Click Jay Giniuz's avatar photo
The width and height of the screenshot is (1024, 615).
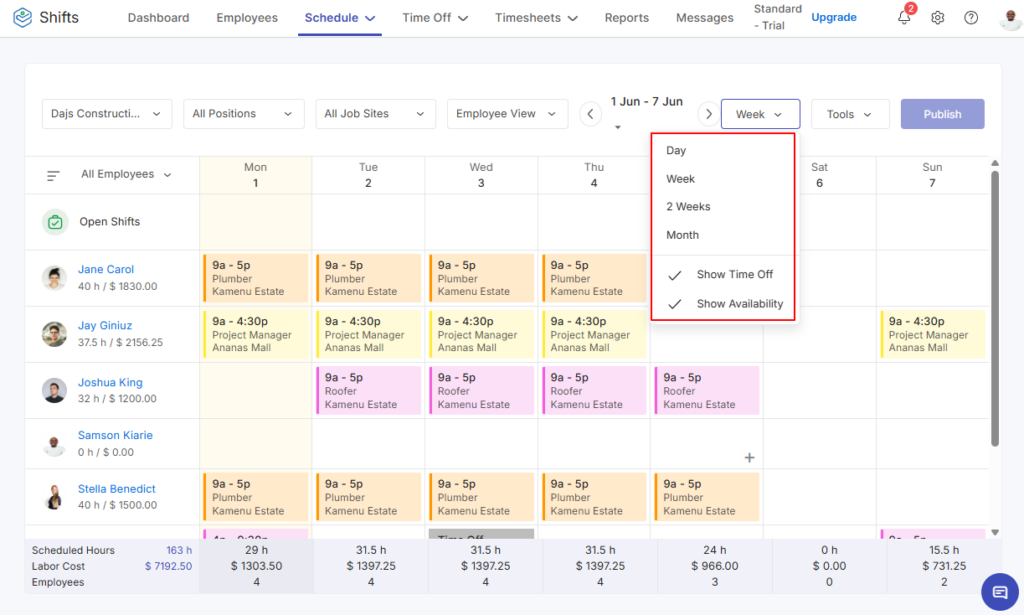coord(54,334)
